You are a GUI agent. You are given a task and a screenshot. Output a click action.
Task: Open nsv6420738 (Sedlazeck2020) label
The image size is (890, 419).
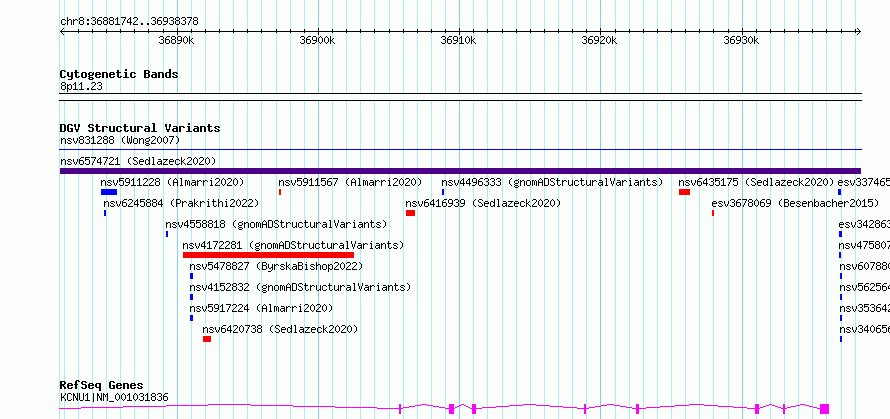click(280, 329)
